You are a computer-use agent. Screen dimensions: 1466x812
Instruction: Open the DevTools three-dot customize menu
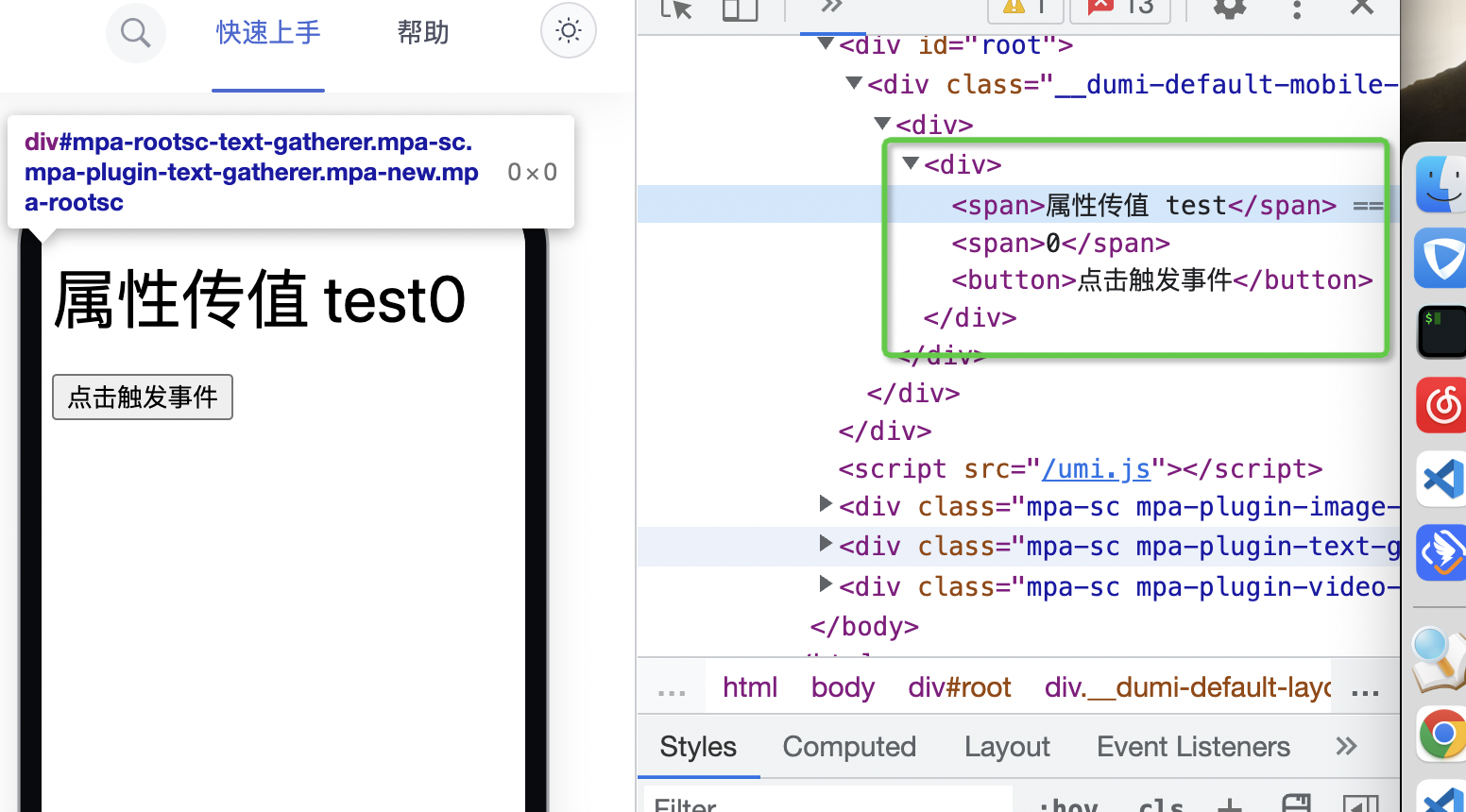point(1297,8)
